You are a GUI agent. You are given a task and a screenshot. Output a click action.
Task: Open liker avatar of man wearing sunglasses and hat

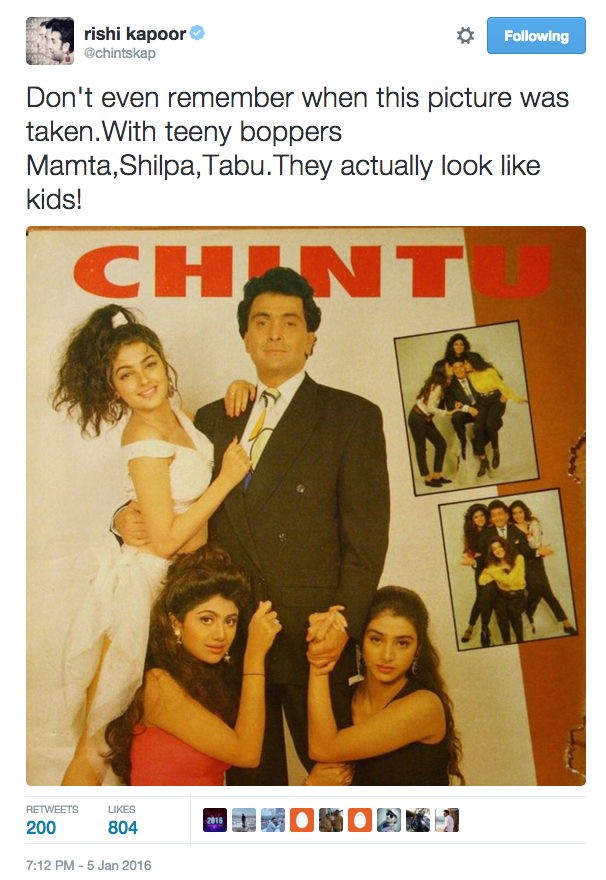coord(389,820)
